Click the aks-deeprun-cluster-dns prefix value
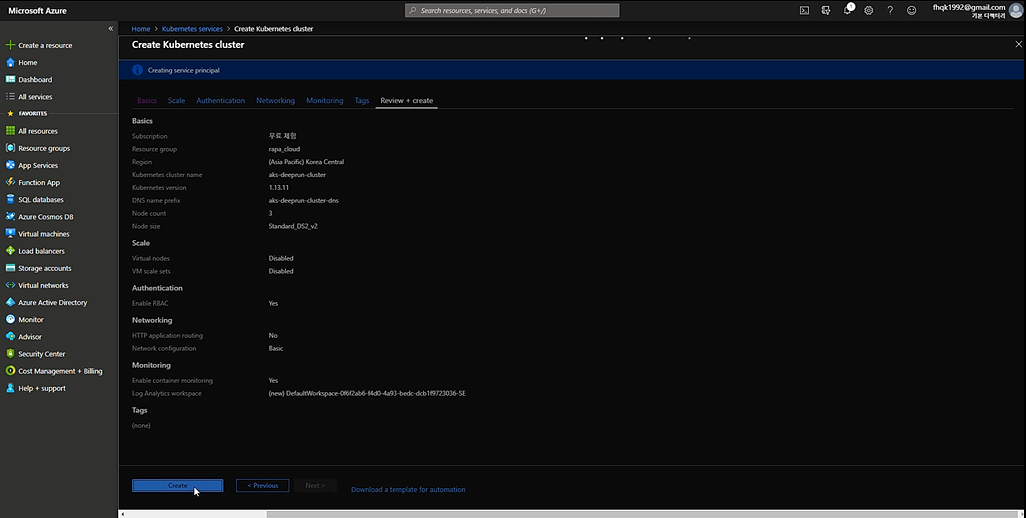Image resolution: width=1026 pixels, height=518 pixels. (x=304, y=201)
